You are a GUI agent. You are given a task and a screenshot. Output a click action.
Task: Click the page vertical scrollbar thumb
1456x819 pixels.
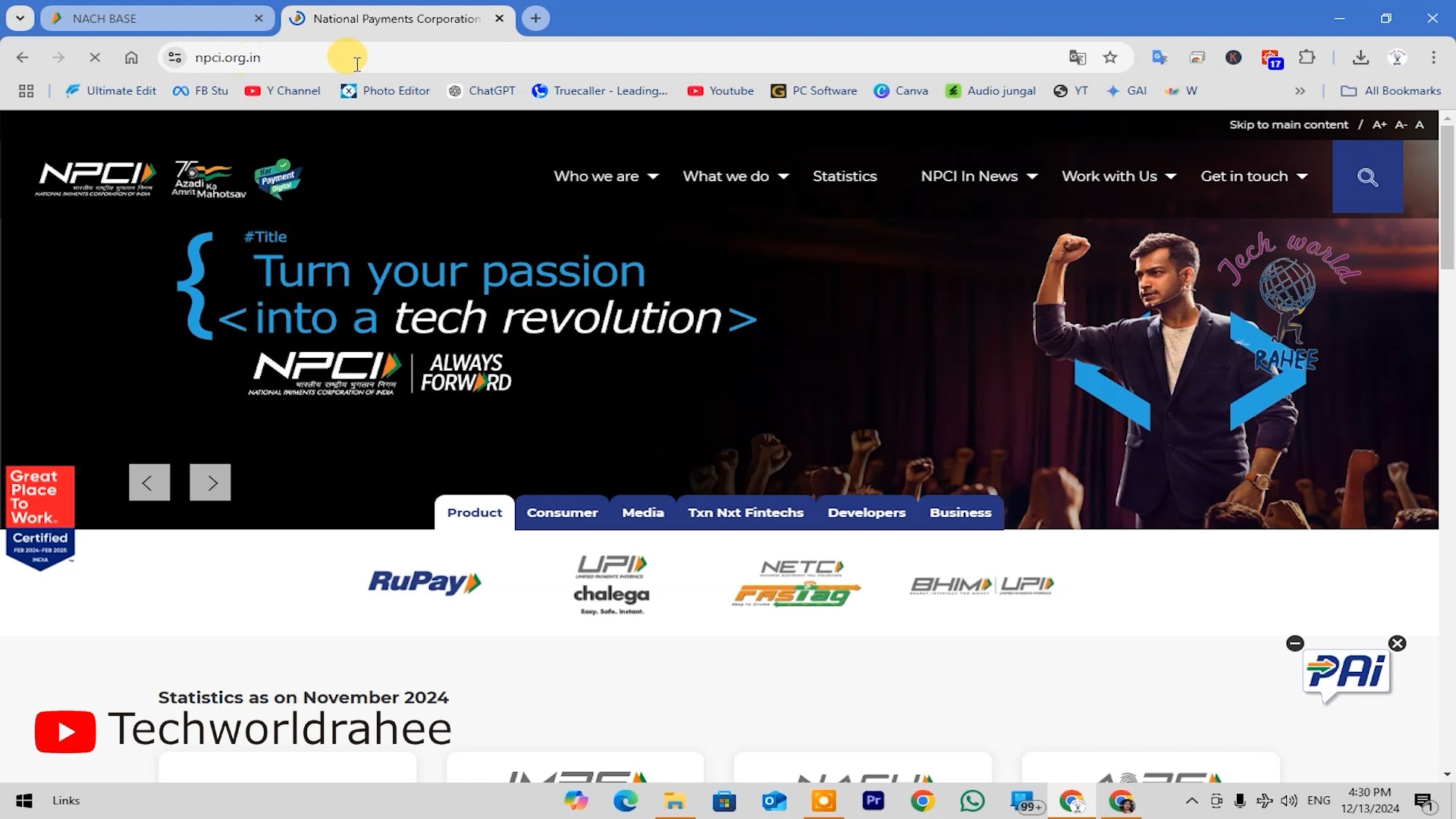(1447, 197)
